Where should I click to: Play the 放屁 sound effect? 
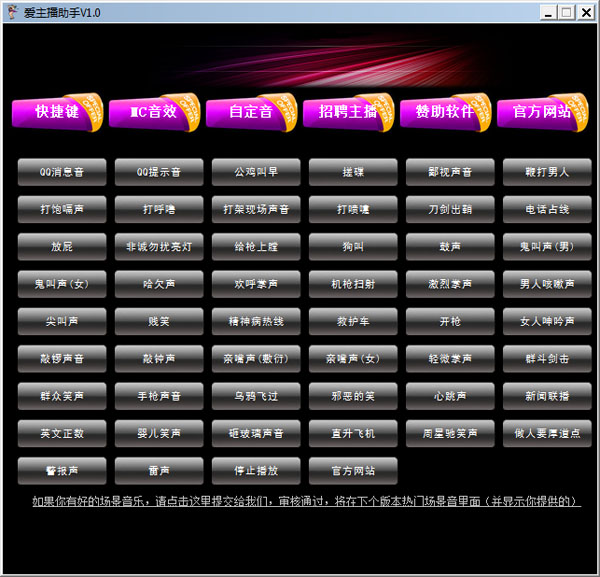[62, 247]
